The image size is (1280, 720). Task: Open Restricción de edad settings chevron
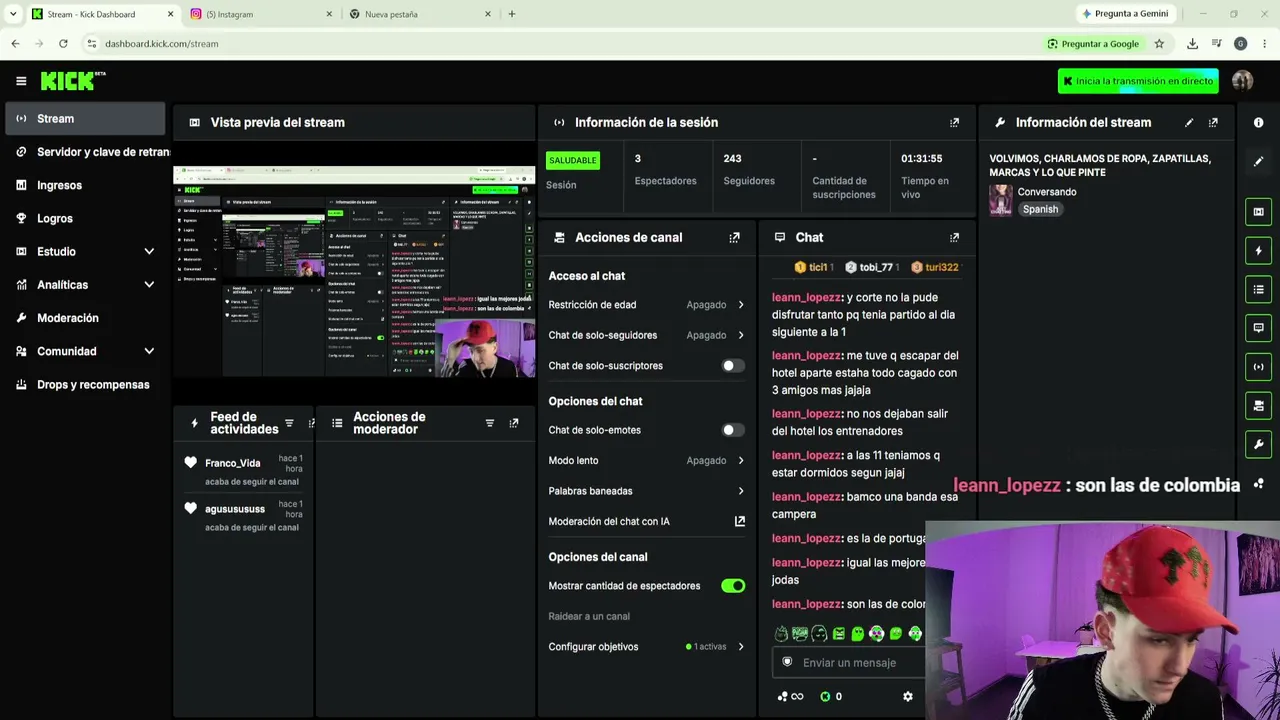(x=741, y=305)
